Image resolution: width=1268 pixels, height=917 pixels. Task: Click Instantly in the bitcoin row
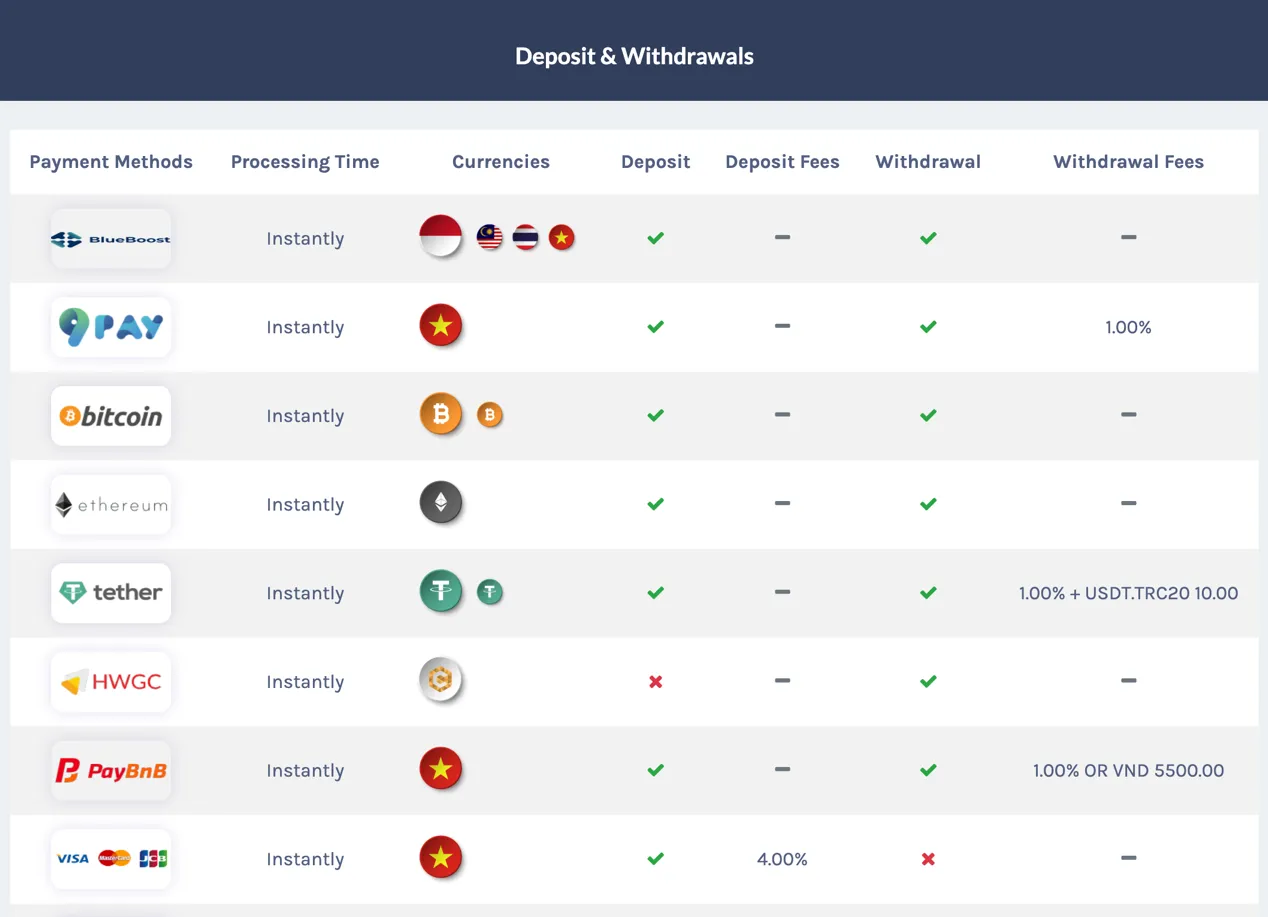(x=305, y=416)
